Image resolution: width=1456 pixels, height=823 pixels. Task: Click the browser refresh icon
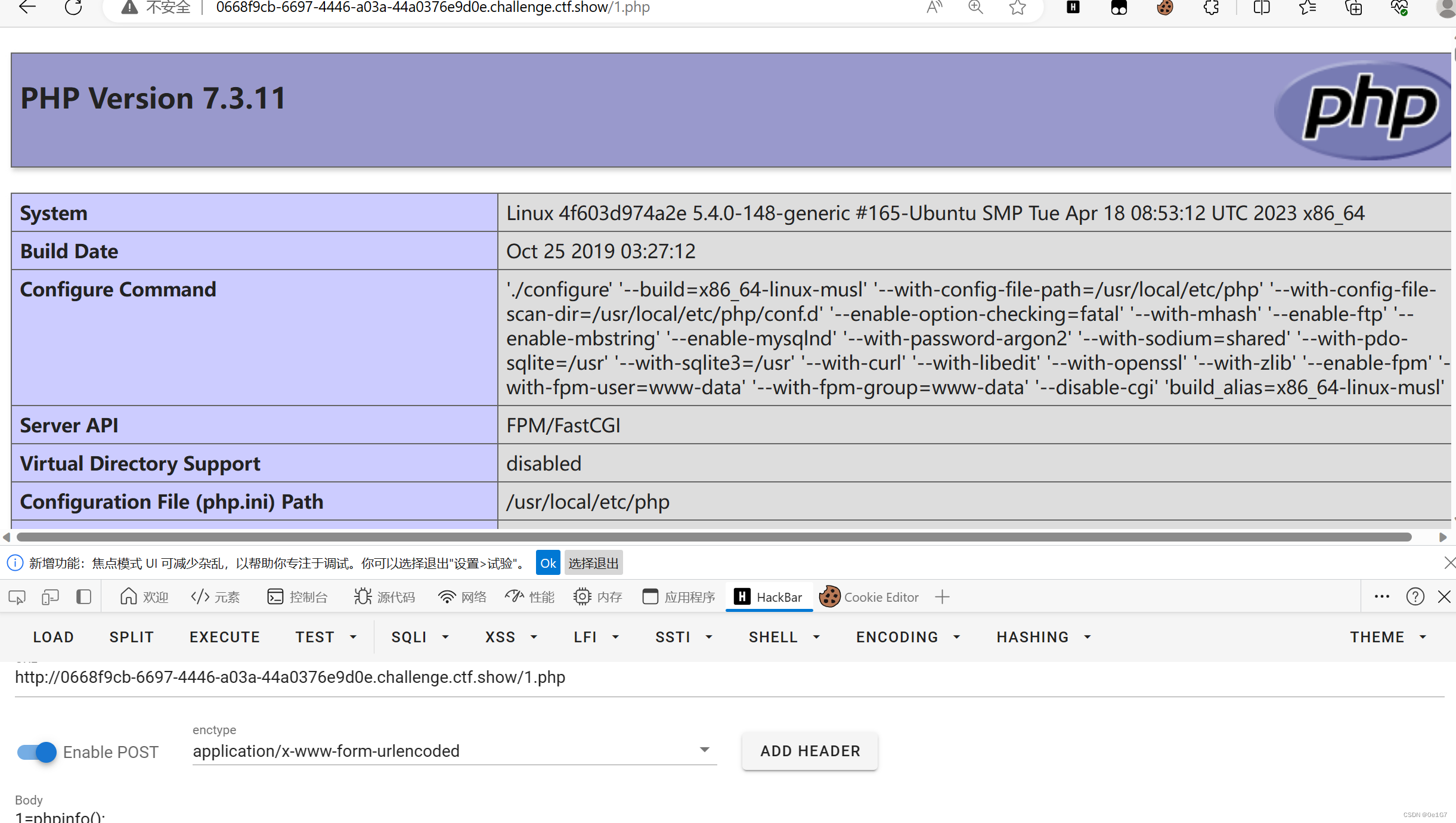73,7
